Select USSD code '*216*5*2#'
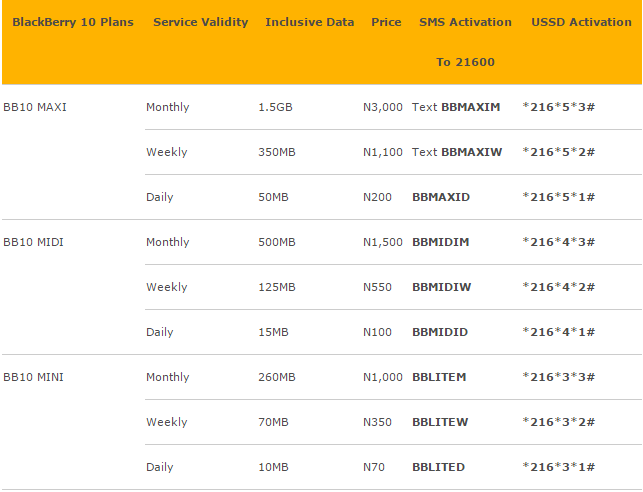This screenshot has width=643, height=492. pos(559,152)
